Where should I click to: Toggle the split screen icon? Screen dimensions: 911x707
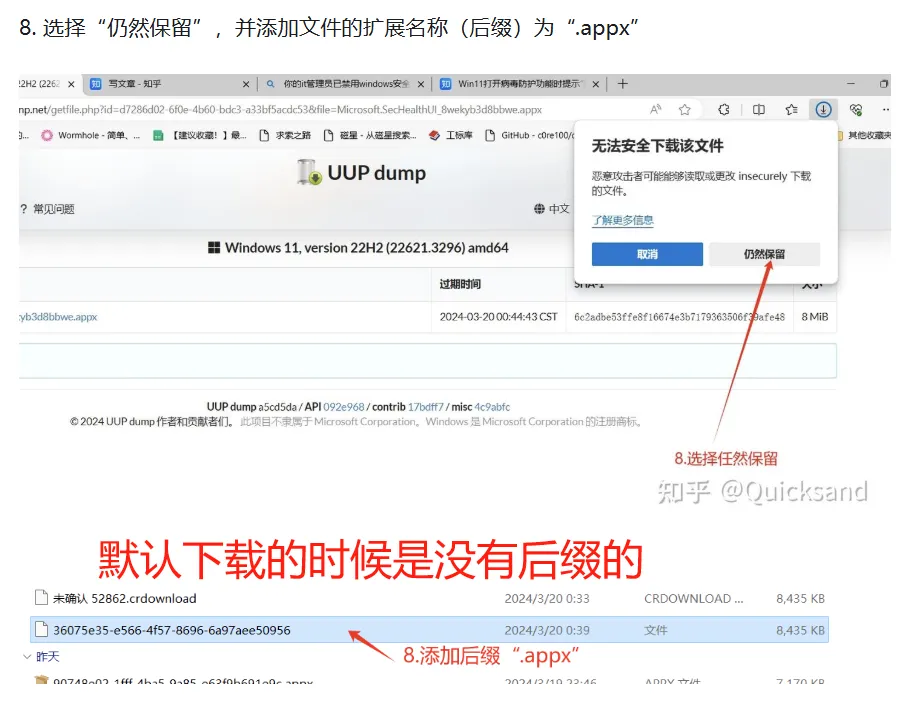759,109
